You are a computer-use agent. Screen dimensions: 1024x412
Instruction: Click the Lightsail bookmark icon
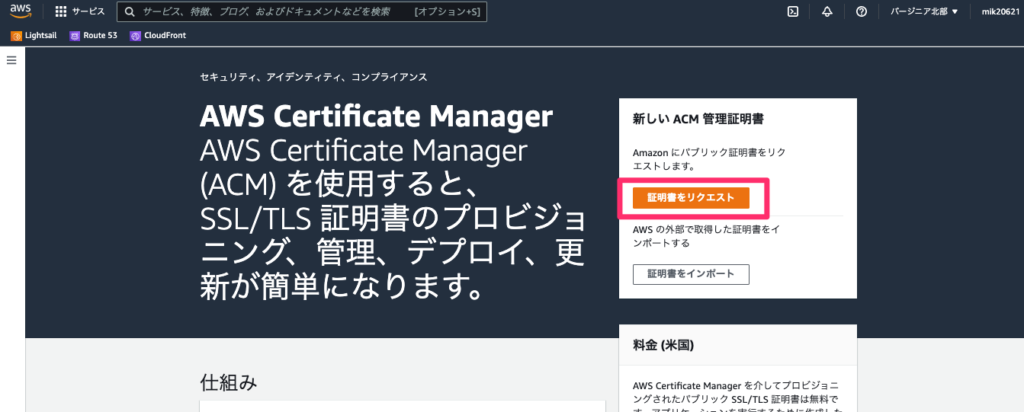point(16,36)
